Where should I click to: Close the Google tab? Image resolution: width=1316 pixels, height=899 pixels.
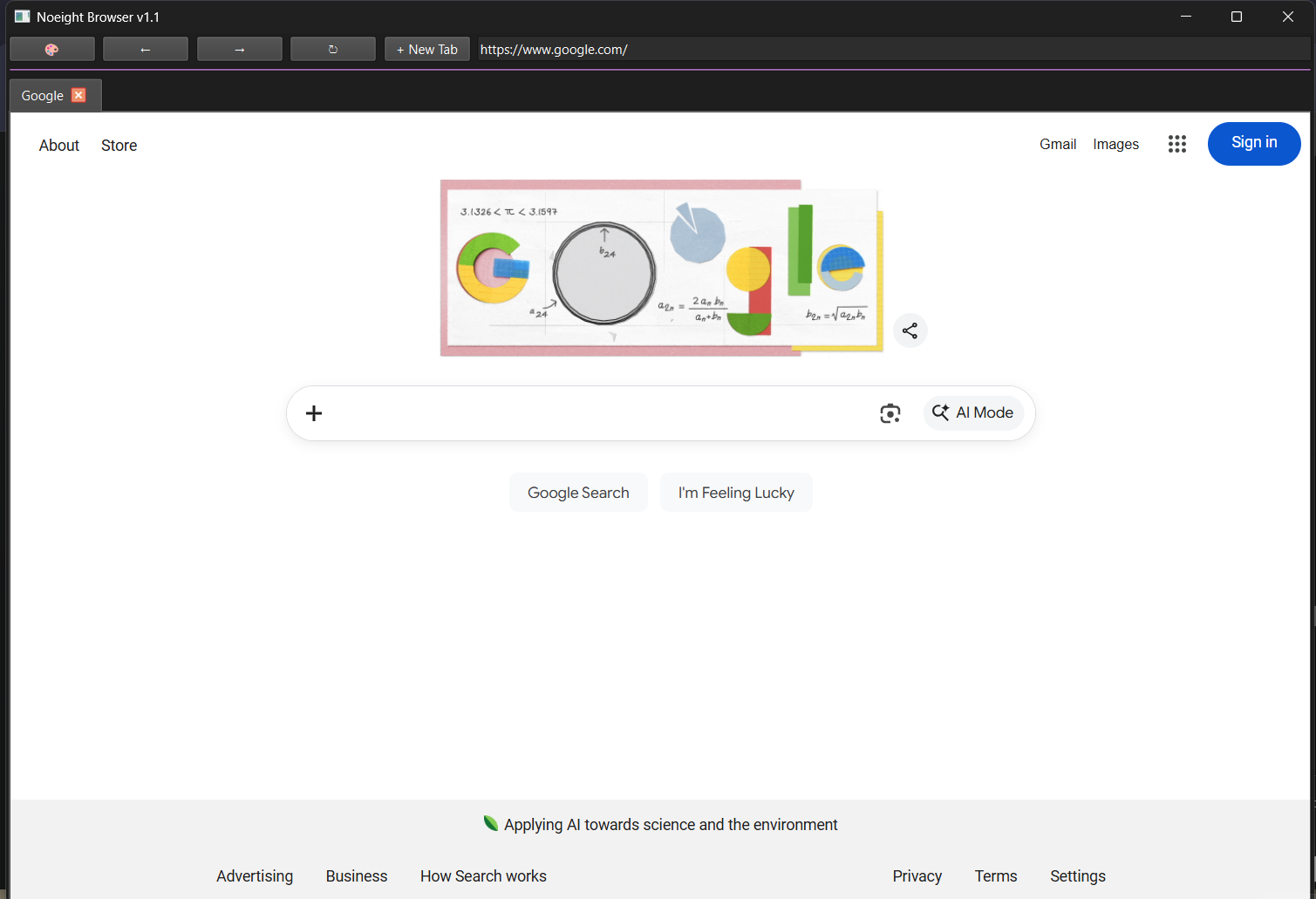tap(78, 94)
